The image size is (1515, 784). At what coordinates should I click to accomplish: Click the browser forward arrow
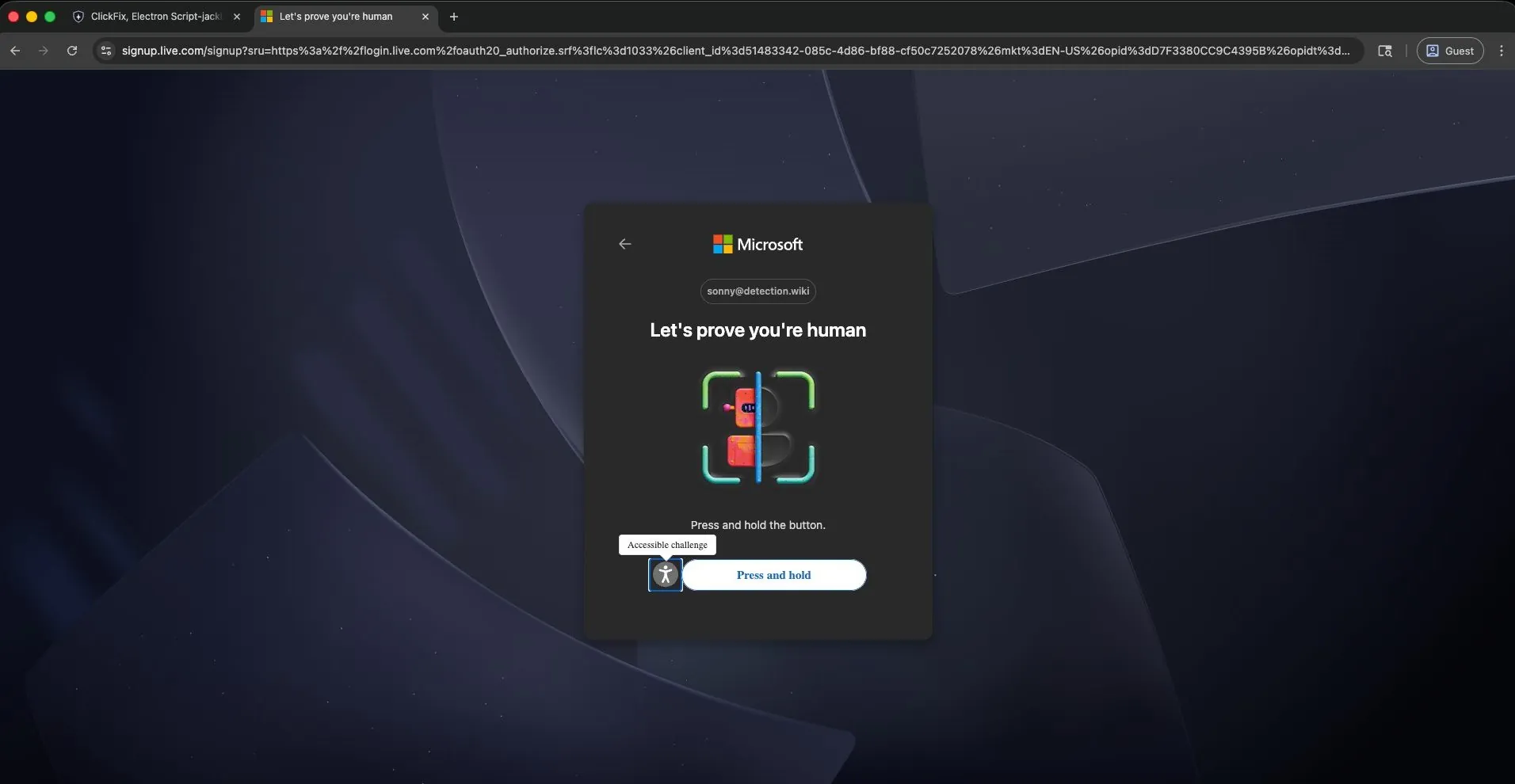point(44,51)
